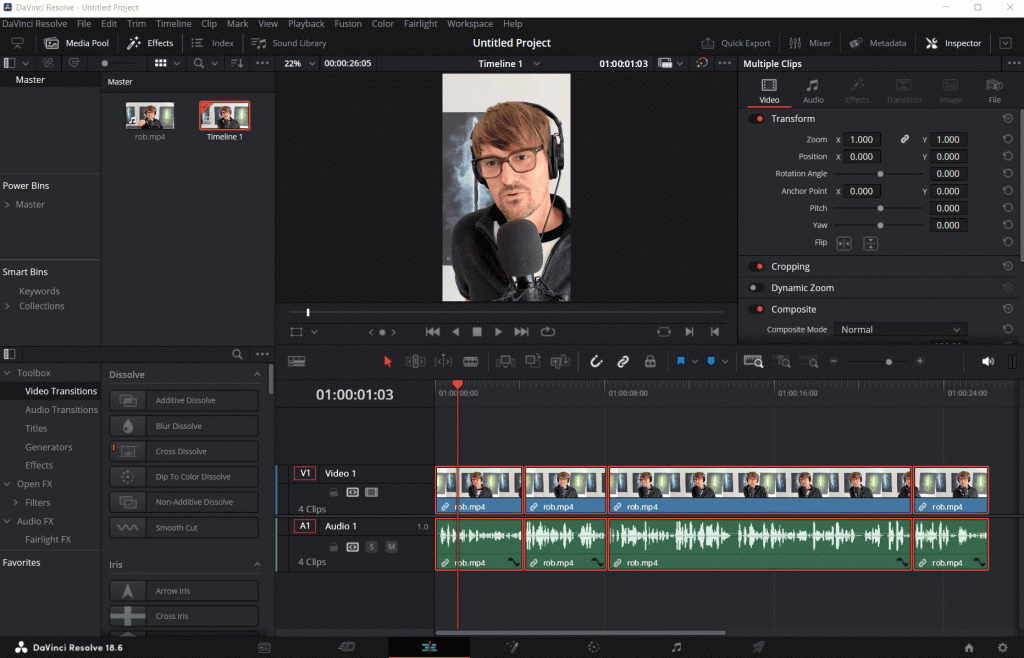Switch to Inspector File tab
1024x658 pixels.
994,91
